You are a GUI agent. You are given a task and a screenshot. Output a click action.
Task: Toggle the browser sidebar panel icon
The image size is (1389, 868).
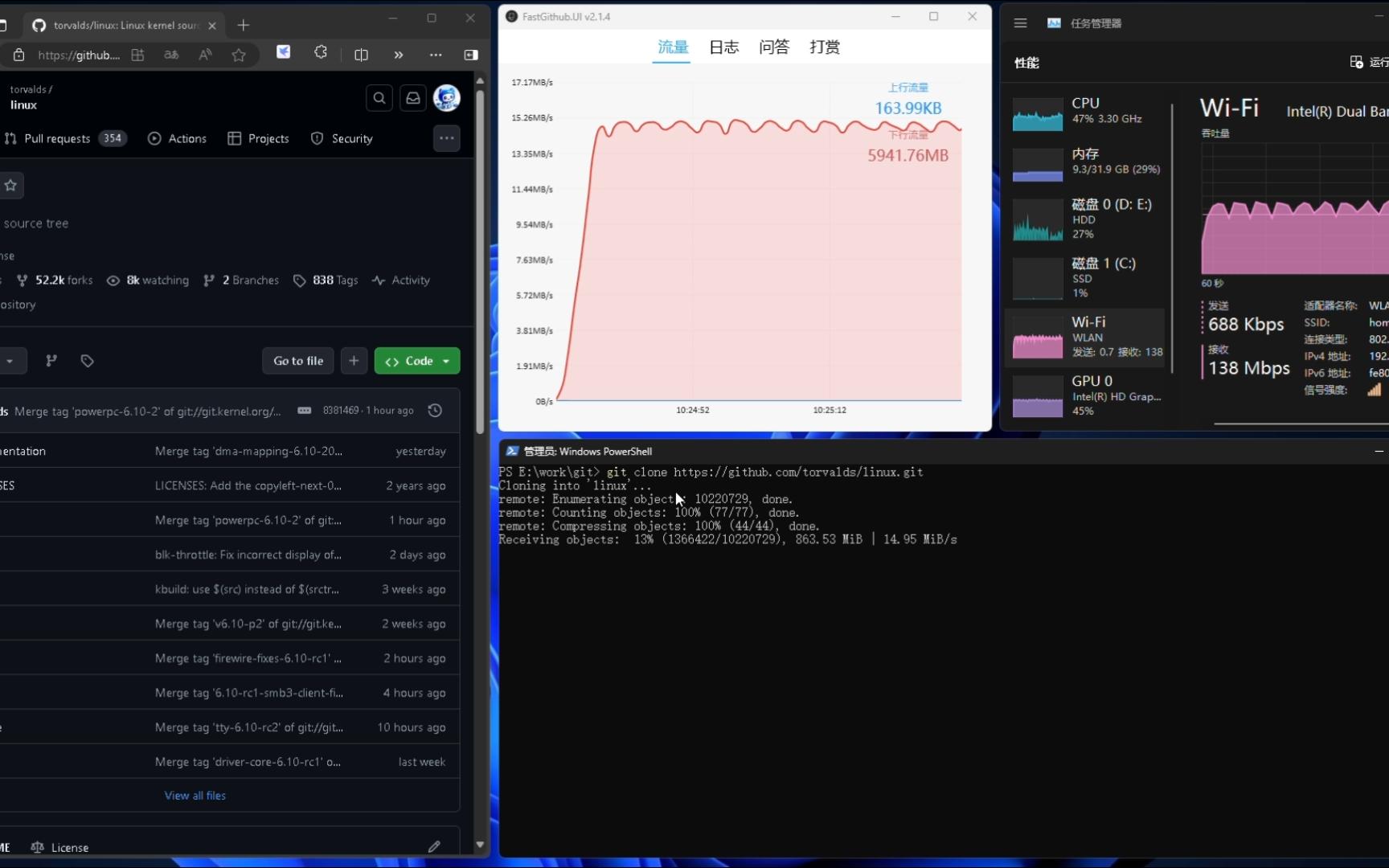pos(471,55)
